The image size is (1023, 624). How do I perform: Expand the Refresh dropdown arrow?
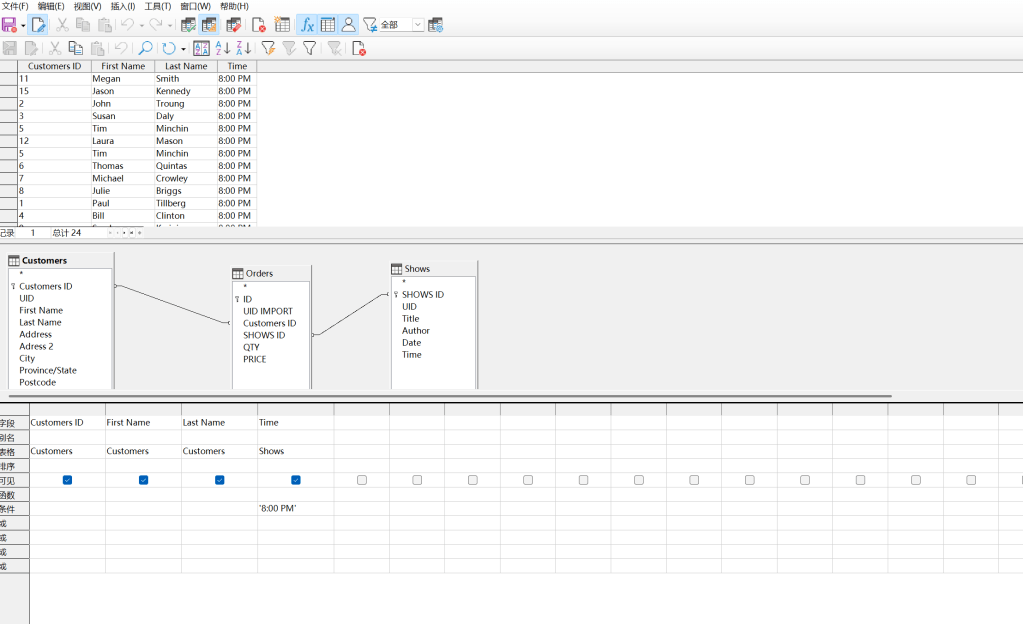click(x=183, y=48)
